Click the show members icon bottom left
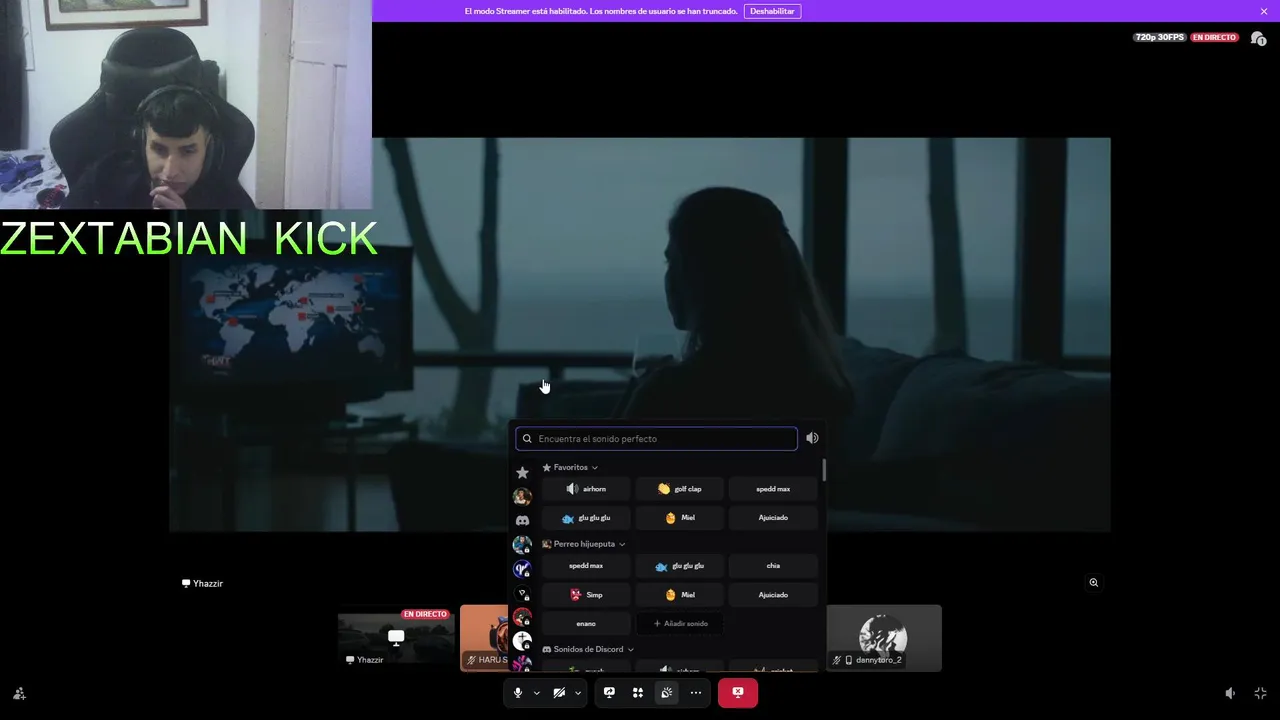Viewport: 1280px width, 720px height. [x=19, y=693]
